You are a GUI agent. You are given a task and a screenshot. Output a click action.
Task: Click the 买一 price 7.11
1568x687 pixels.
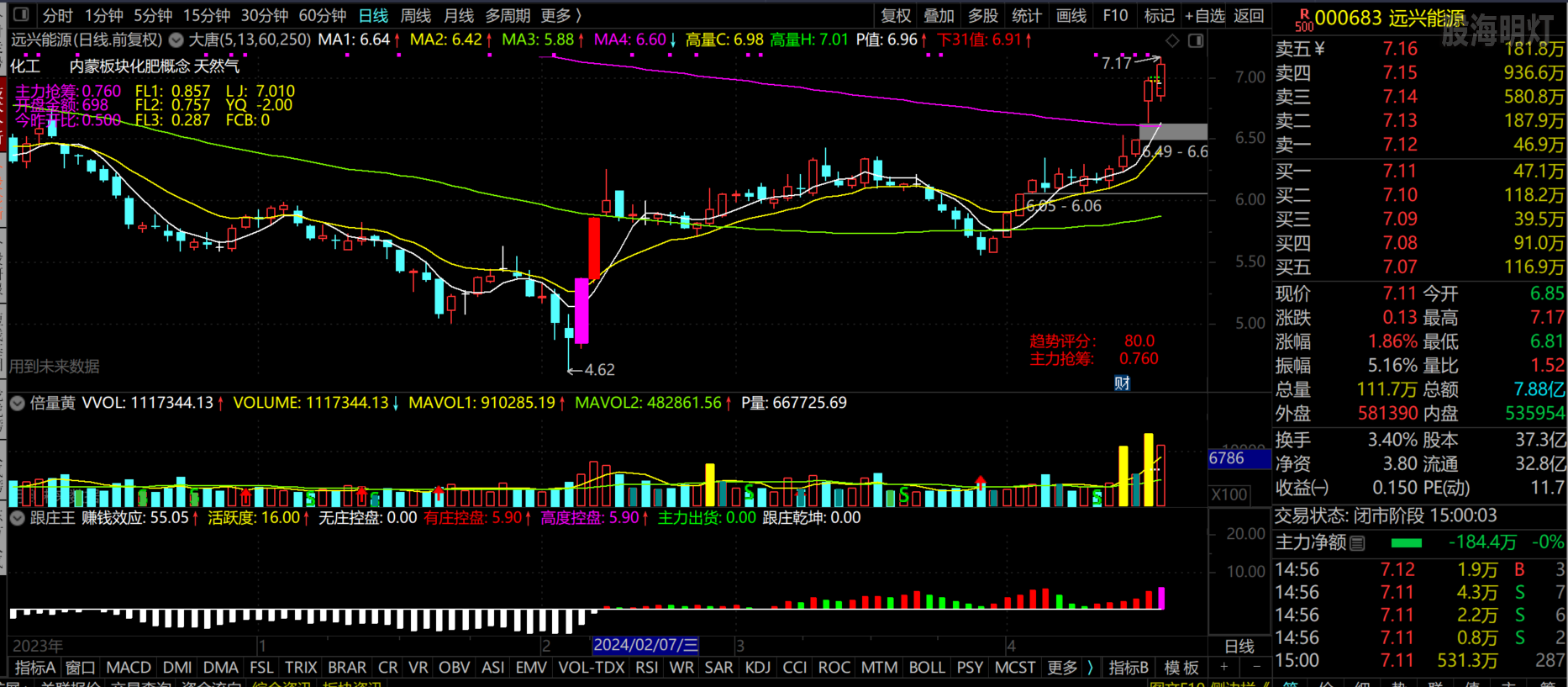point(1400,172)
